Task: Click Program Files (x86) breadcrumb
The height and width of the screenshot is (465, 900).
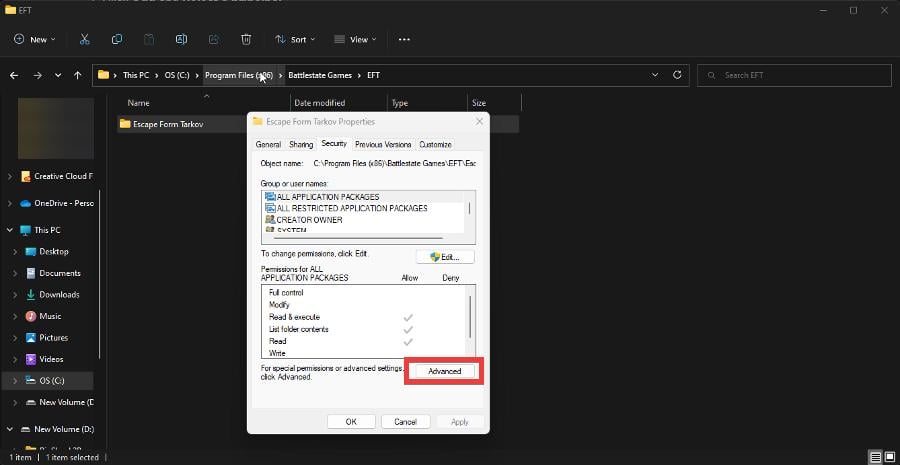Action: click(239, 75)
